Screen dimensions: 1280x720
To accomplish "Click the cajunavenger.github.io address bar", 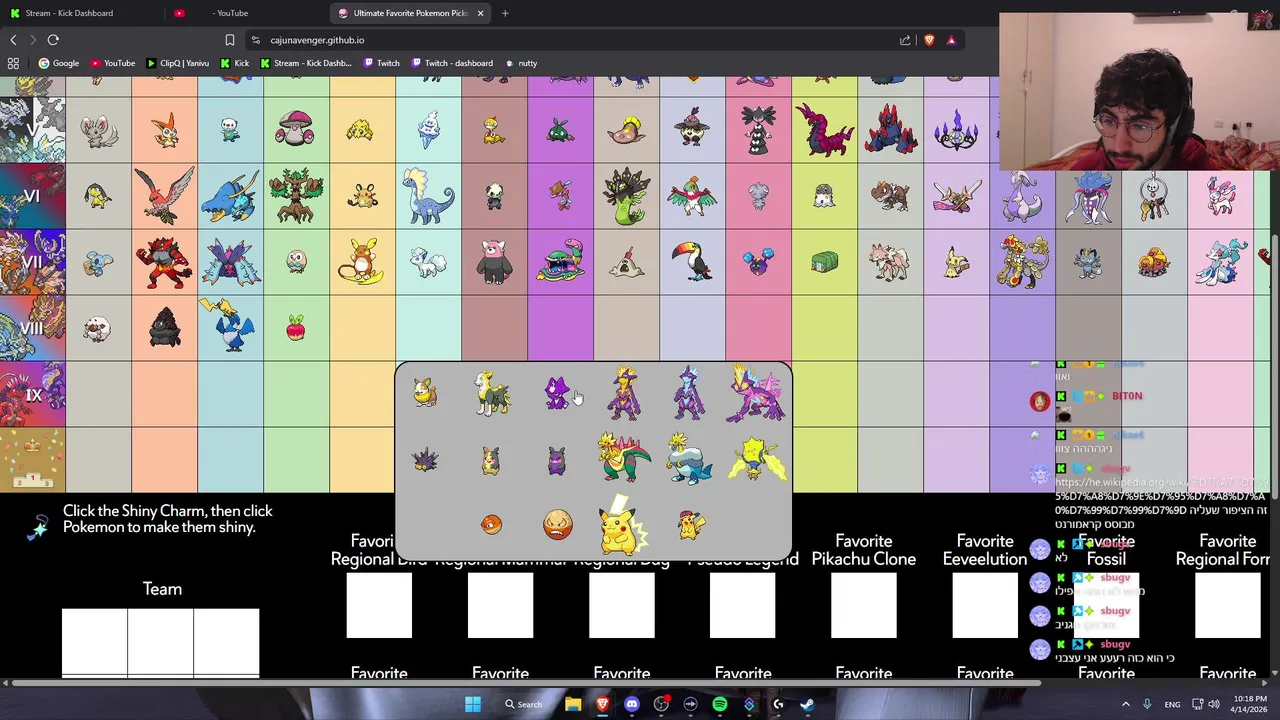I will pos(570,40).
